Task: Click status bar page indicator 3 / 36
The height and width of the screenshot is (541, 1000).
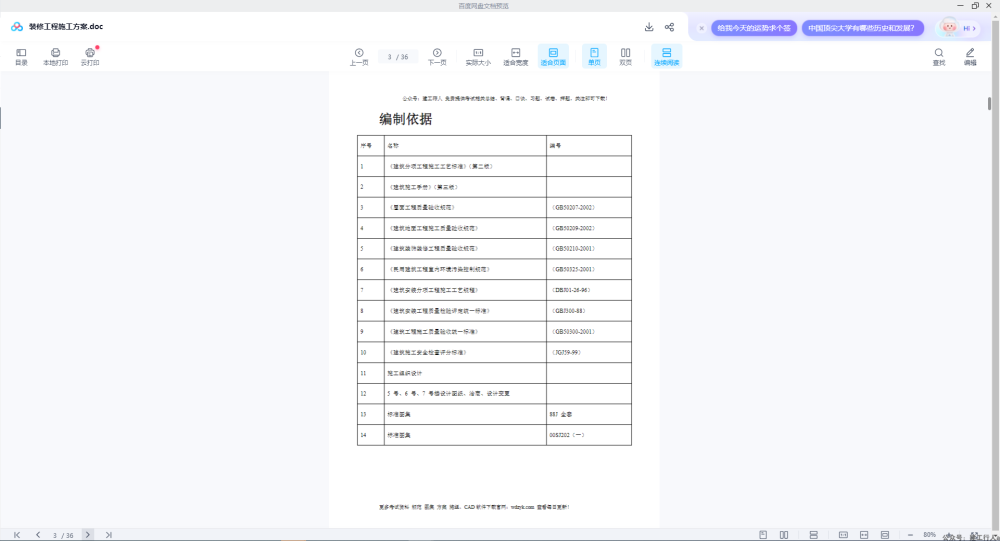Action: click(x=63, y=535)
